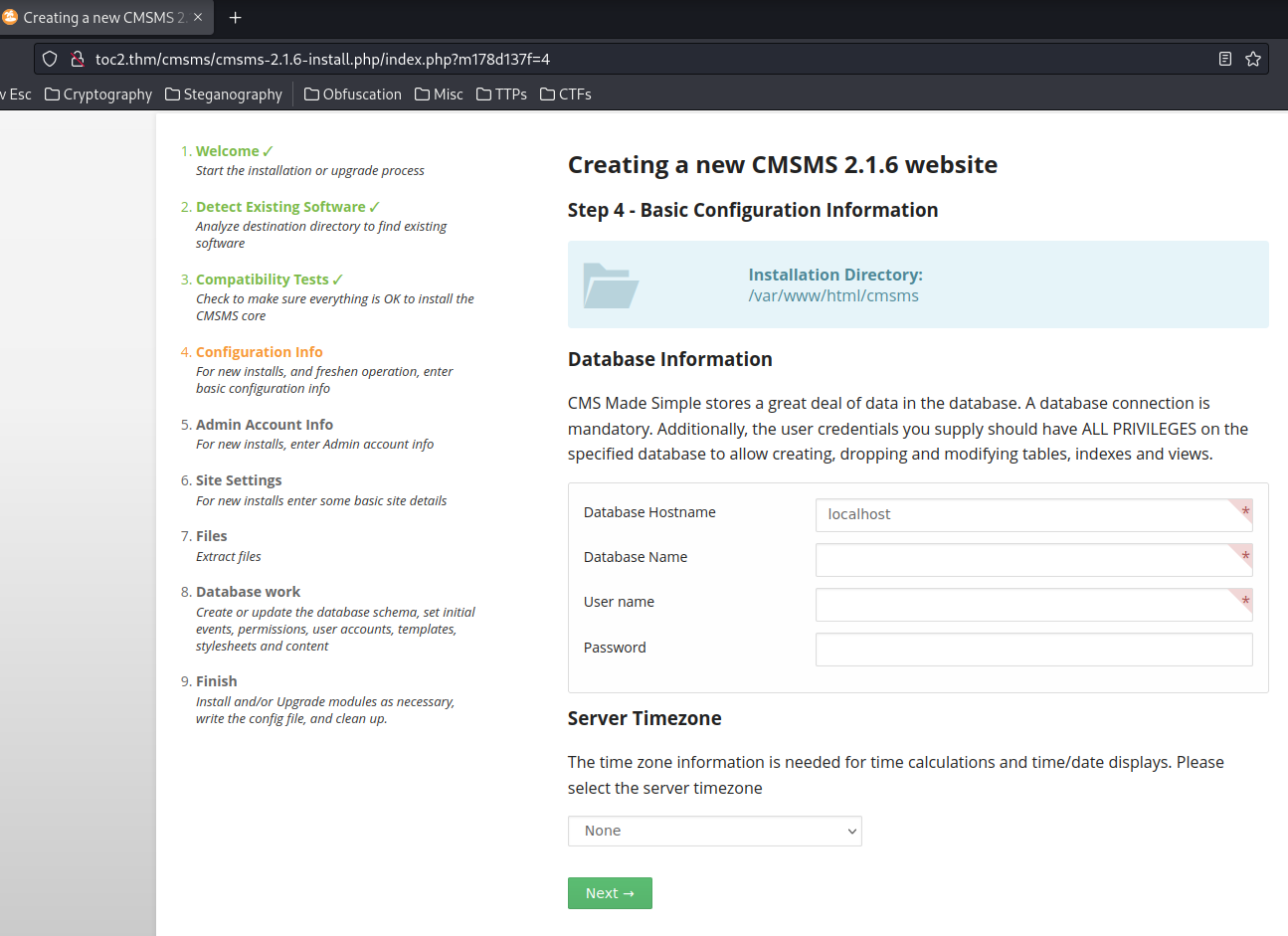Open the Obfuscation bookmarks folder

coord(353,94)
